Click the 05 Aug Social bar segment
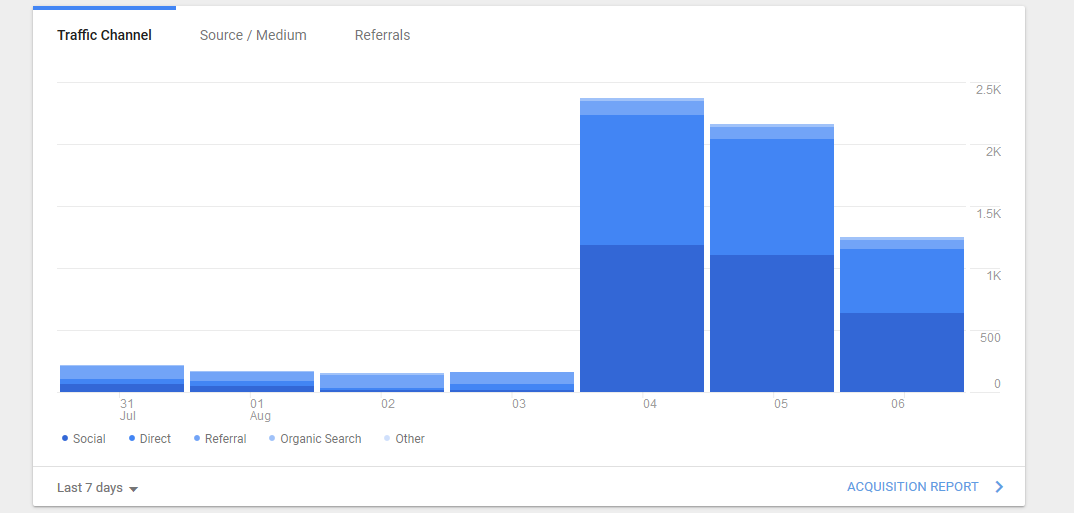Image resolution: width=1074 pixels, height=513 pixels. click(x=772, y=323)
